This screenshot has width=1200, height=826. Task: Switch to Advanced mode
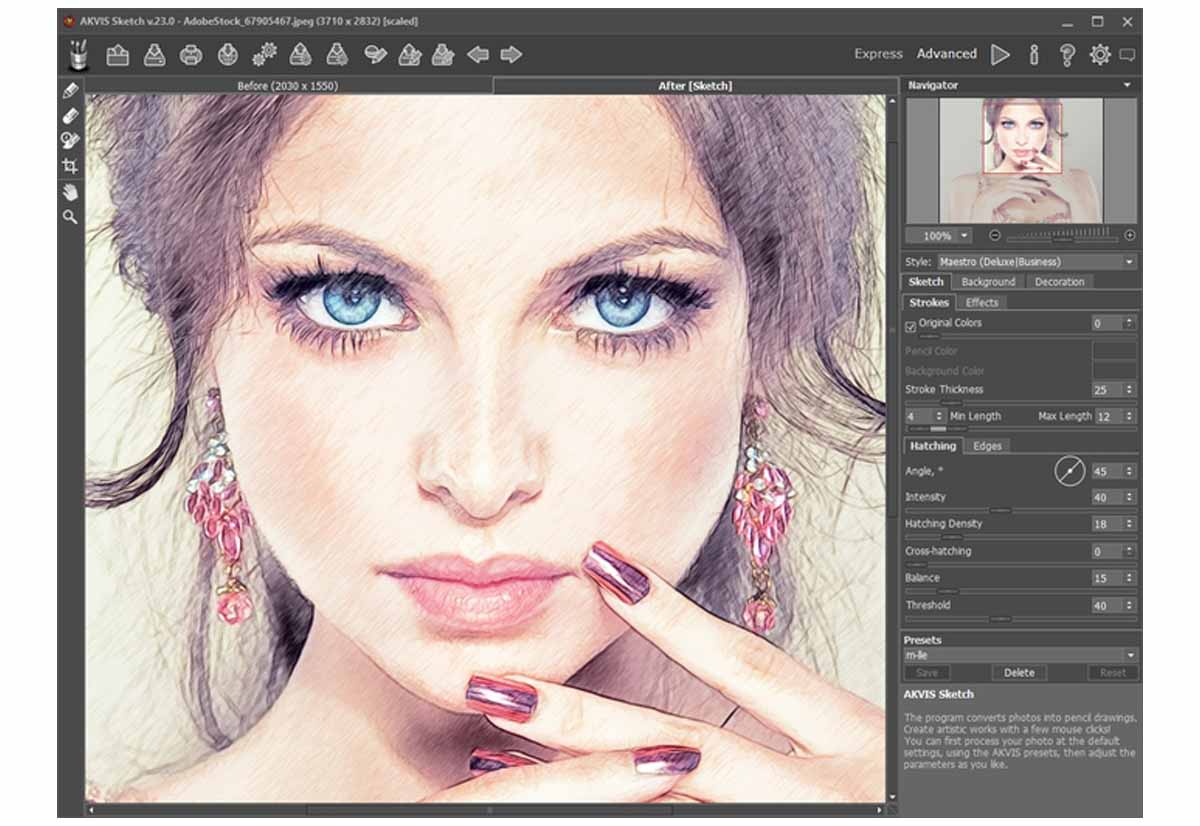click(x=947, y=54)
